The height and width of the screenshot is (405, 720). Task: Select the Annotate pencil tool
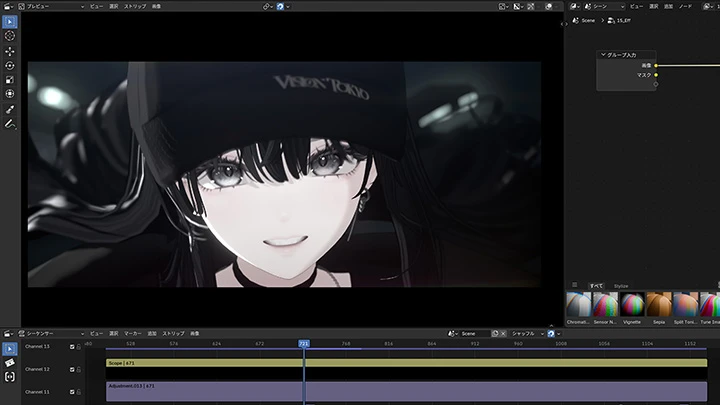coord(10,124)
